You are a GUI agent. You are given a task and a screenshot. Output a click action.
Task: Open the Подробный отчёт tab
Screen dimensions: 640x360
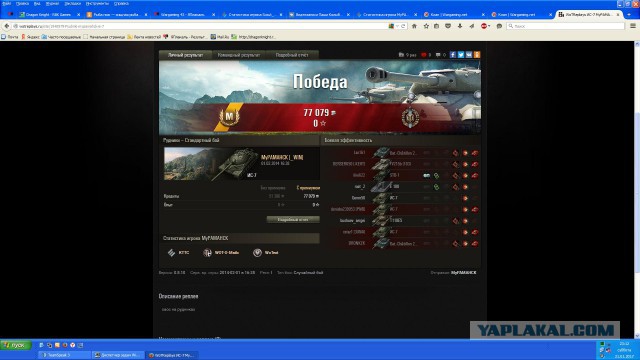click(292, 55)
